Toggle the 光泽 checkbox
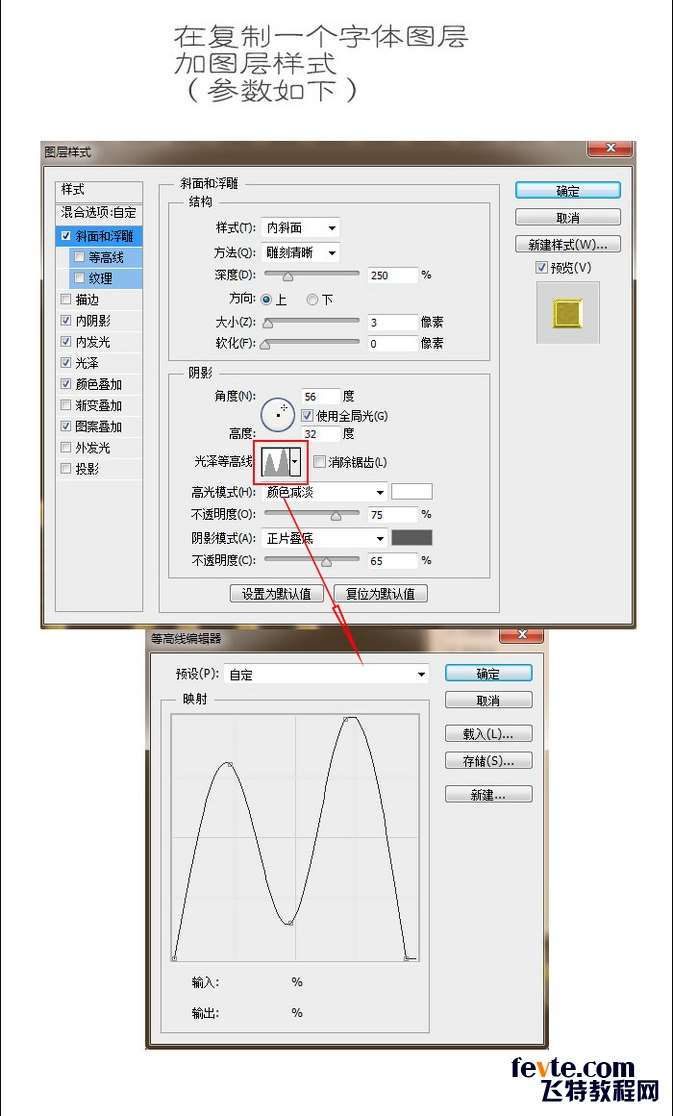 point(66,363)
